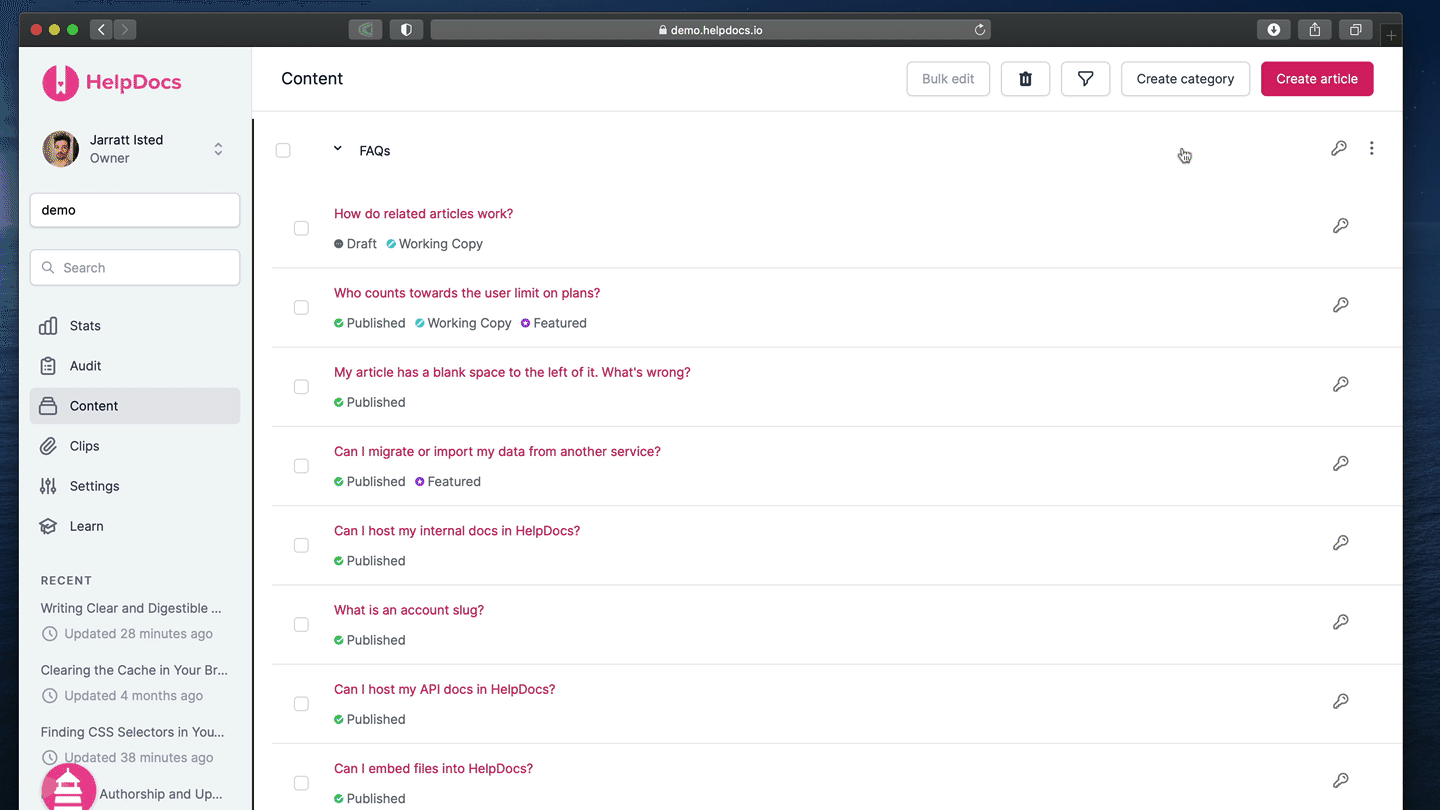Open FAQs category three-dot menu
The image size is (1440, 810).
(x=1371, y=148)
